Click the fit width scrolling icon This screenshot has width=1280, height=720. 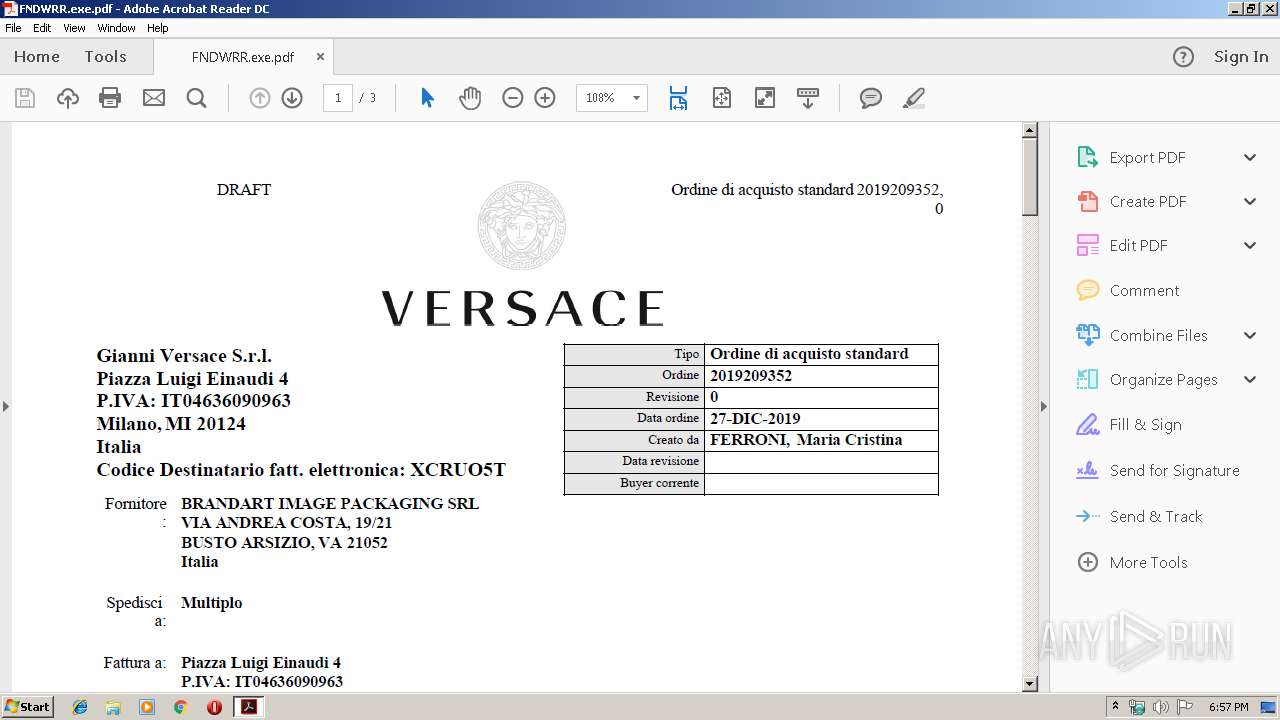(x=678, y=98)
